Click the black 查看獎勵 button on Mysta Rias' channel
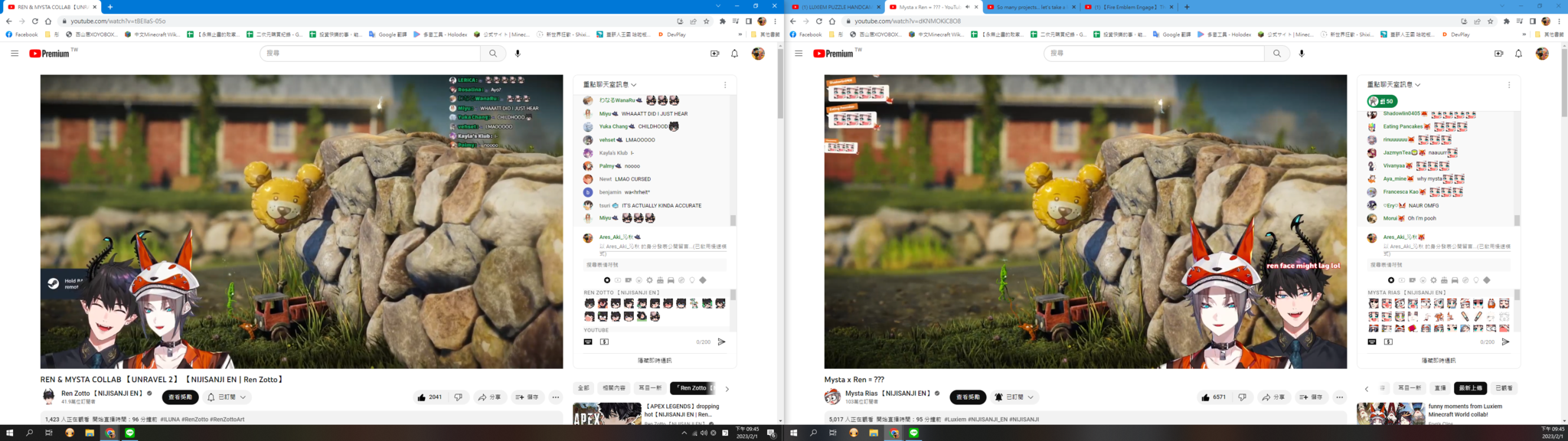Screen dimensions: 1568x441 pyautogui.click(x=968, y=397)
